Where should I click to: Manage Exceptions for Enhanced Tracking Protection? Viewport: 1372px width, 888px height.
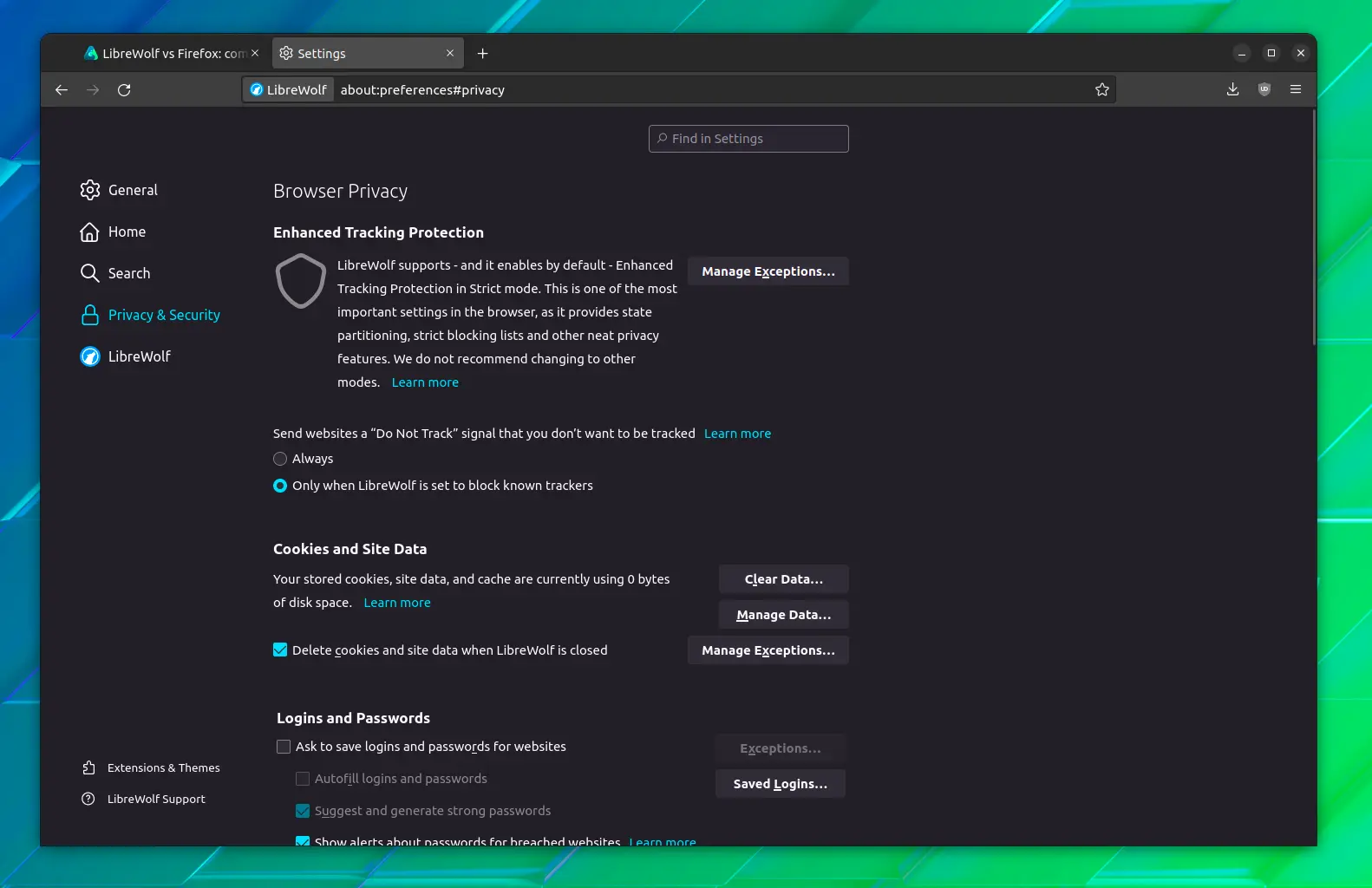768,271
